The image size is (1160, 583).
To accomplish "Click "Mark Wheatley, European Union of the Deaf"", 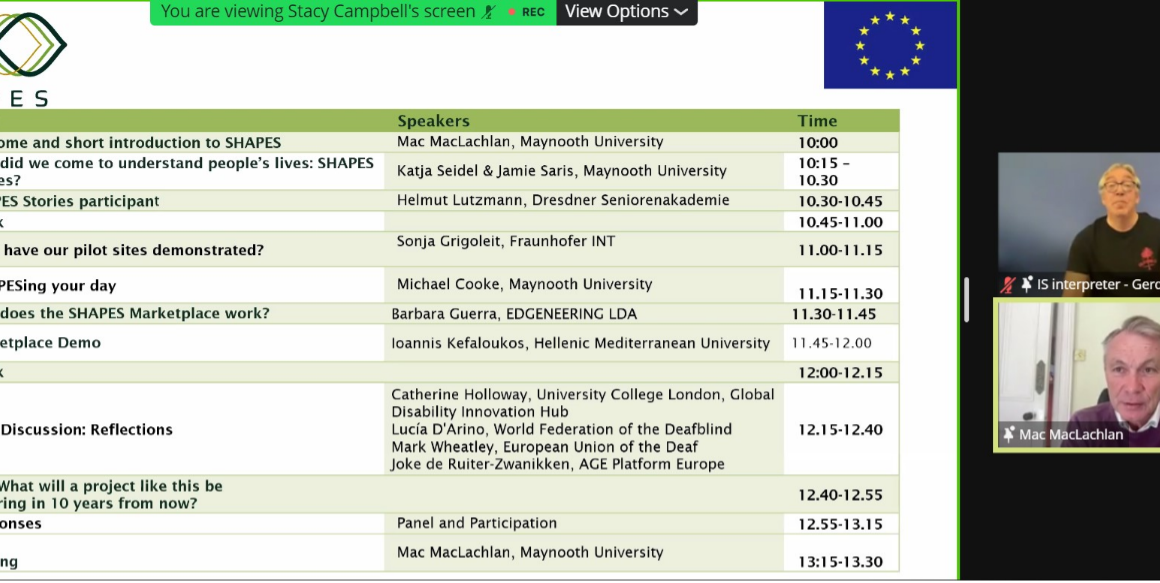I will tap(544, 447).
